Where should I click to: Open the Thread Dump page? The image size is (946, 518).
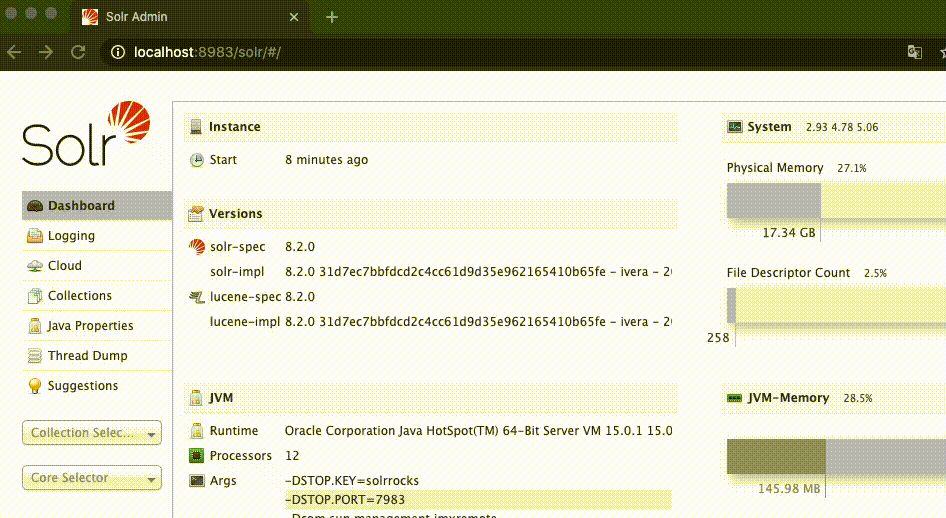point(97,356)
